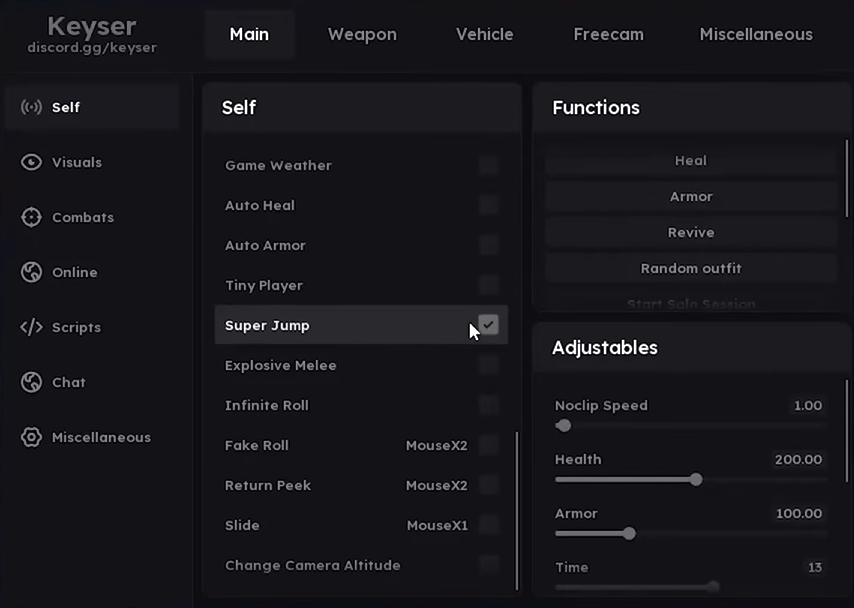Image resolution: width=854 pixels, height=608 pixels.
Task: Click the Combats crosshair icon
Action: [x=31, y=217]
